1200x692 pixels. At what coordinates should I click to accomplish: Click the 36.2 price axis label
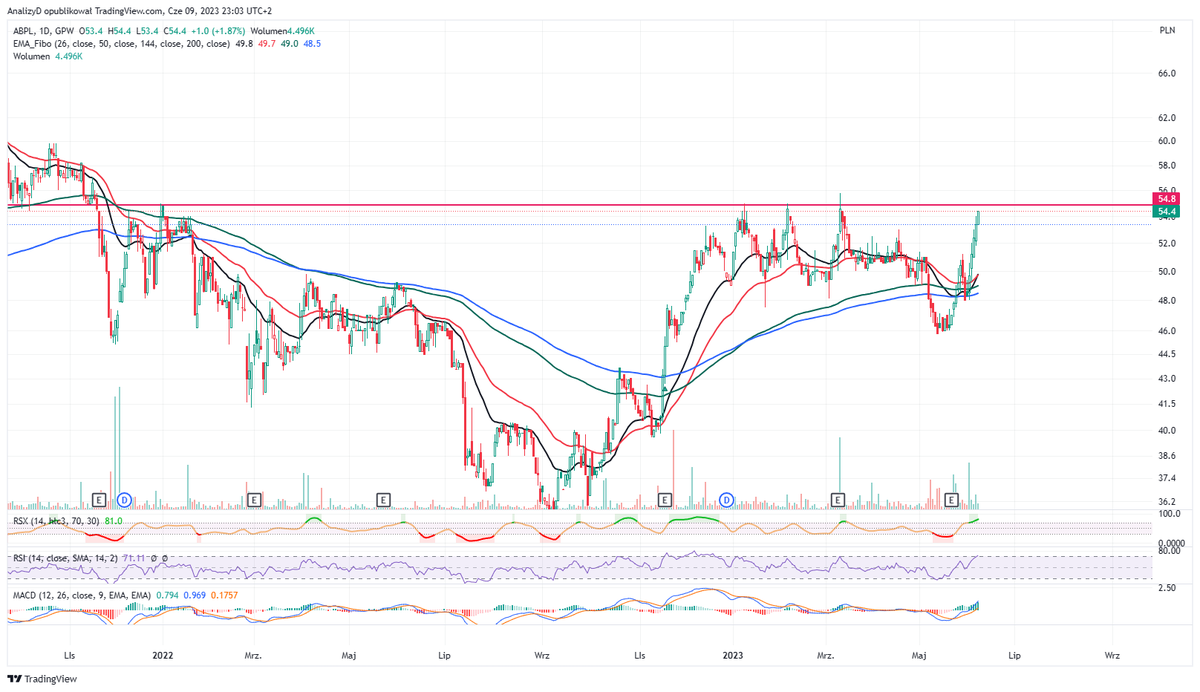pyautogui.click(x=1166, y=502)
